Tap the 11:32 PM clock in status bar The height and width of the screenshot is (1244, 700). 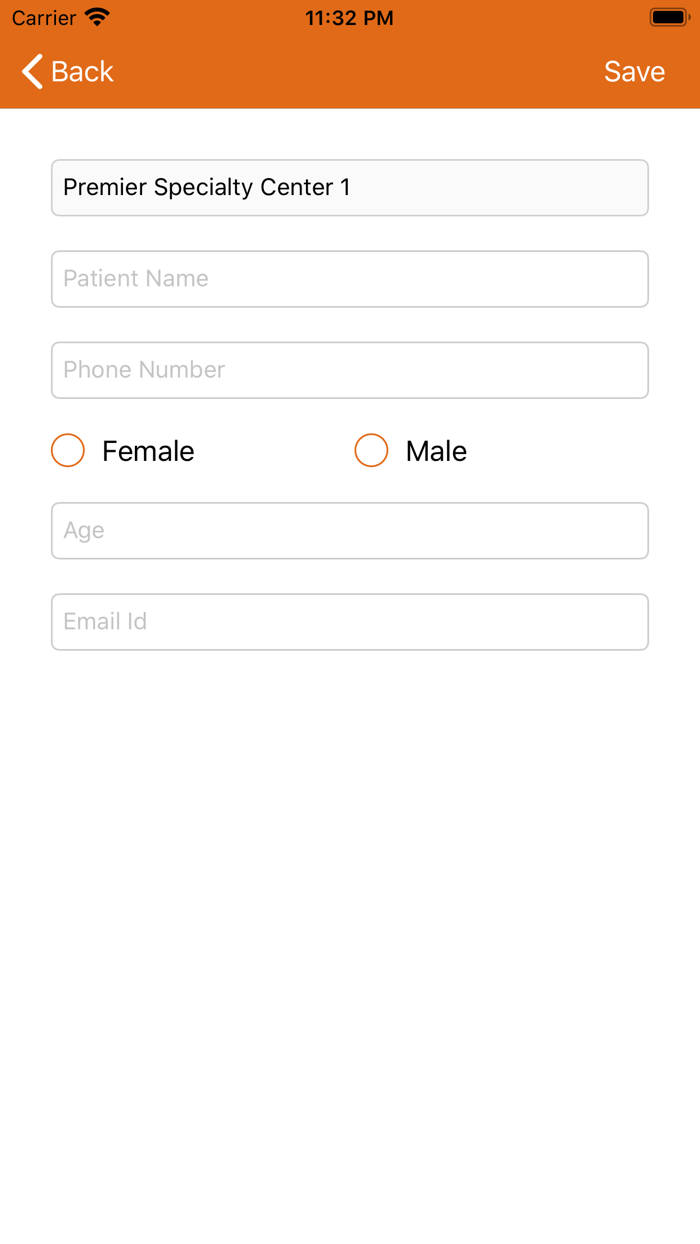pyautogui.click(x=349, y=18)
